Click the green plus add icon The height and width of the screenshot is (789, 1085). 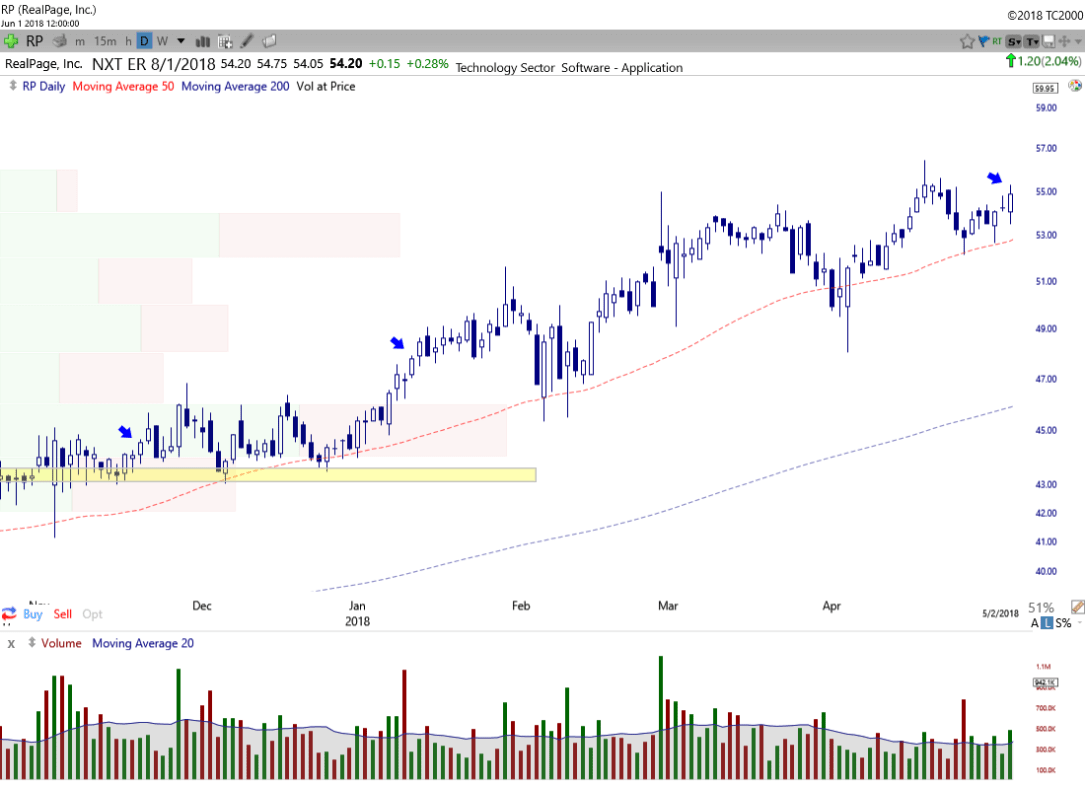click(11, 41)
